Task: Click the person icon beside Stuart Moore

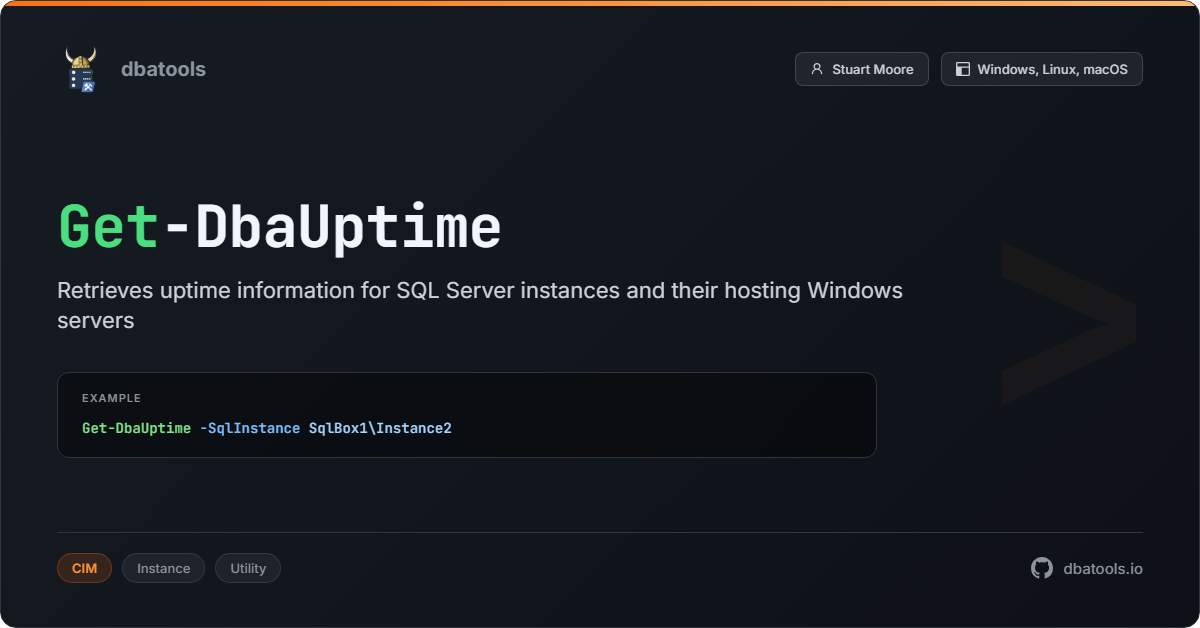Action: tap(817, 69)
